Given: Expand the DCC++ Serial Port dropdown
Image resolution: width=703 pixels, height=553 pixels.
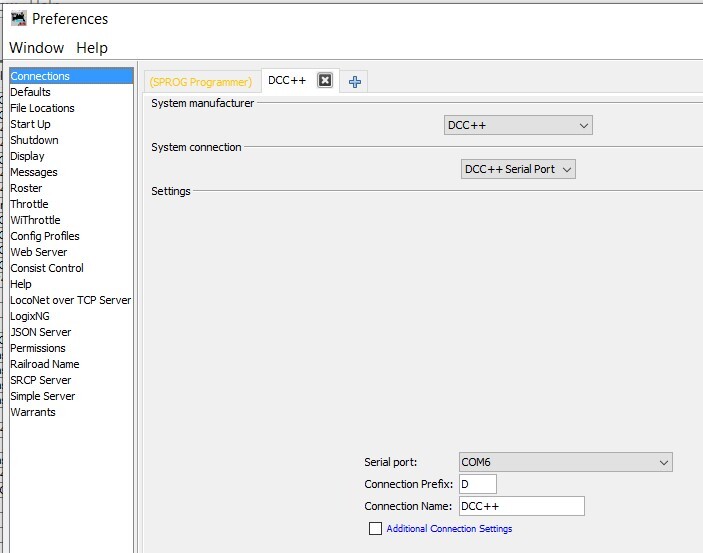Looking at the screenshot, I should [518, 169].
